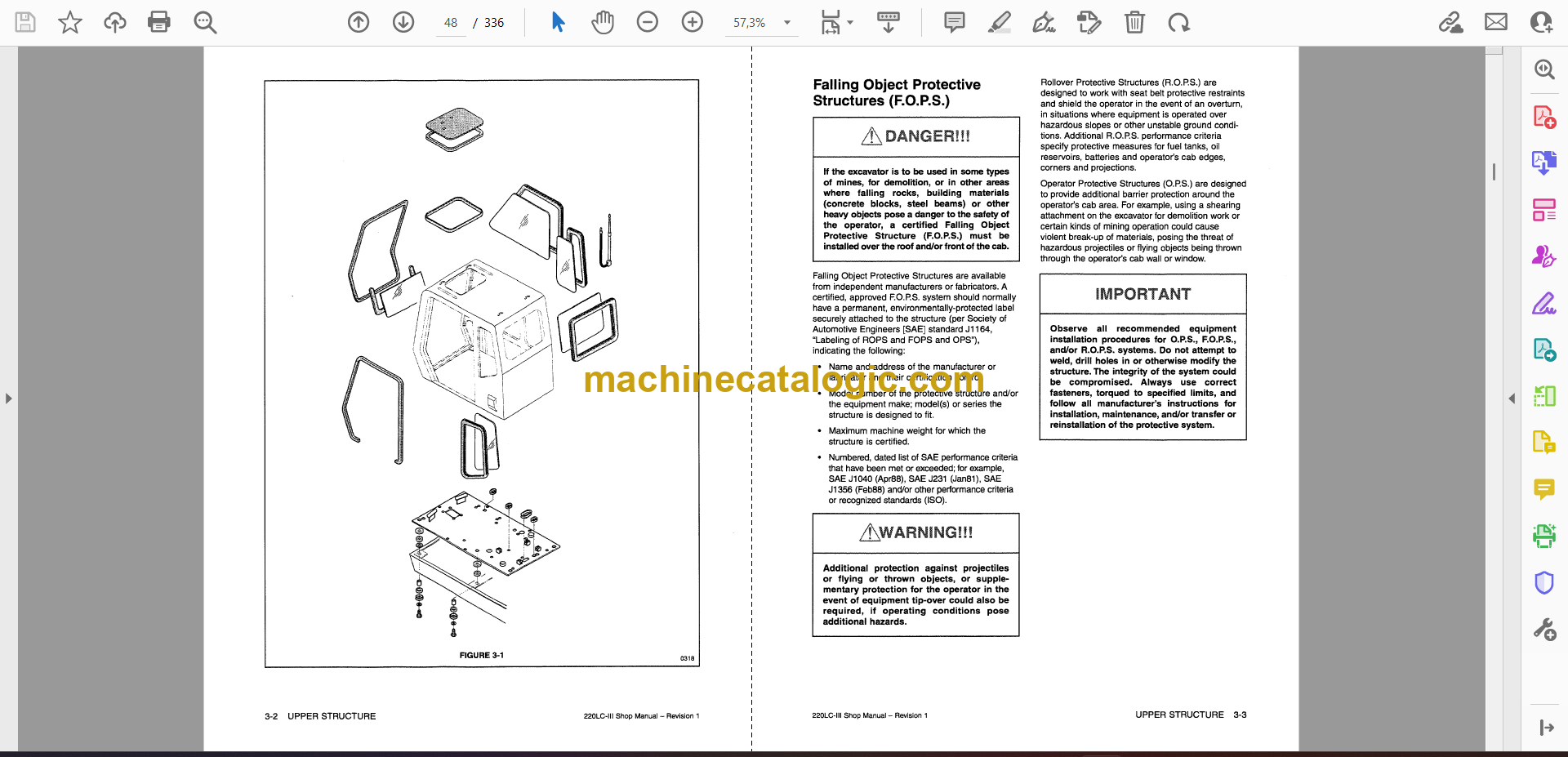Collapse the right pane with the side arrow
The height and width of the screenshot is (757, 1568).
[1512, 399]
